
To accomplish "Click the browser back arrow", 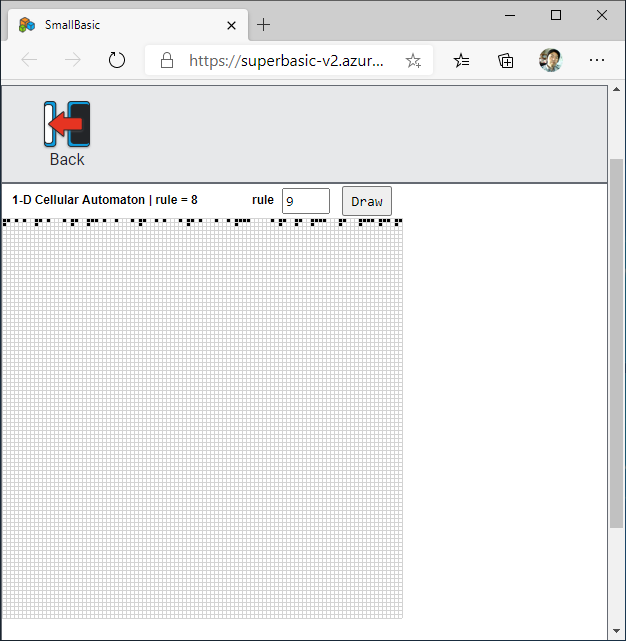I will pos(29,61).
